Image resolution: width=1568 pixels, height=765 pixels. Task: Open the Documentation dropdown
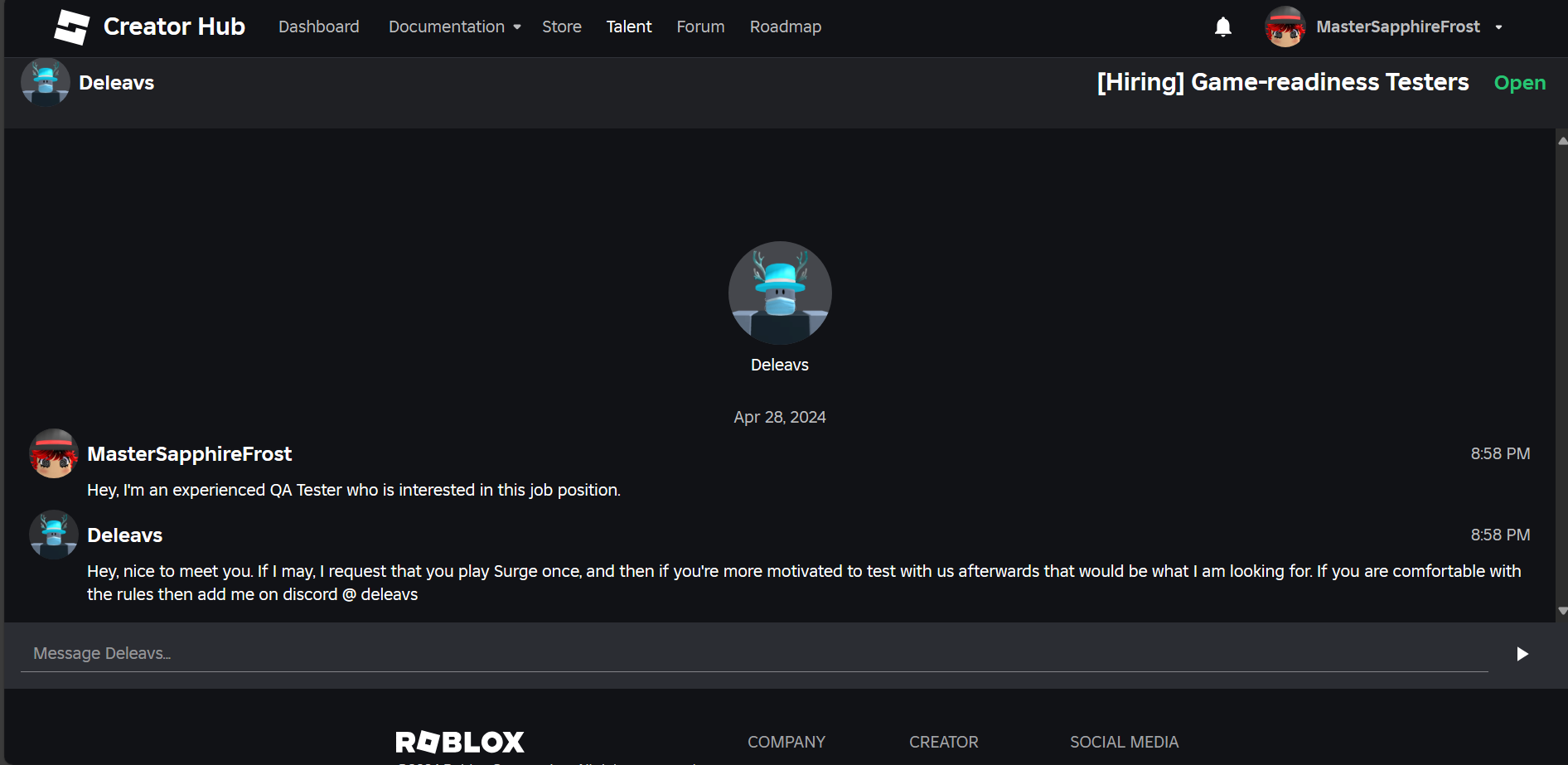click(454, 27)
